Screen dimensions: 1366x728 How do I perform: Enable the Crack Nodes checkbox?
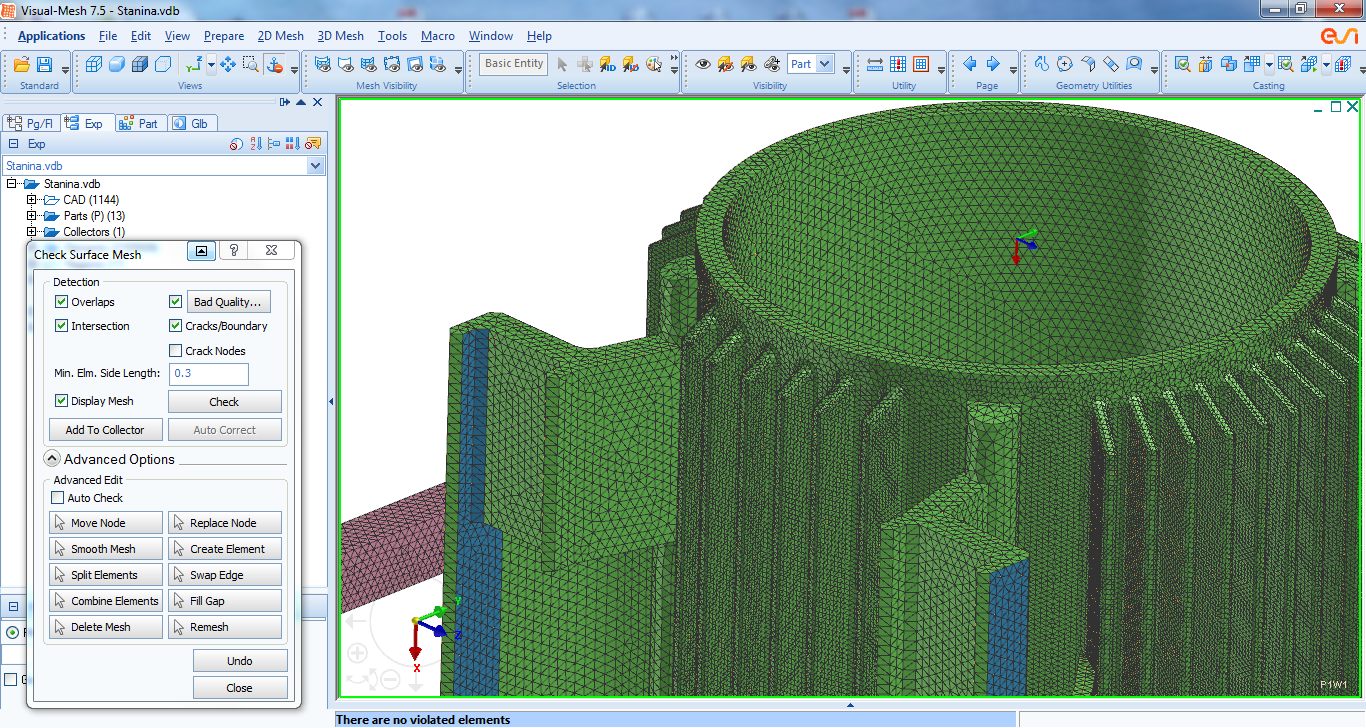coord(176,351)
